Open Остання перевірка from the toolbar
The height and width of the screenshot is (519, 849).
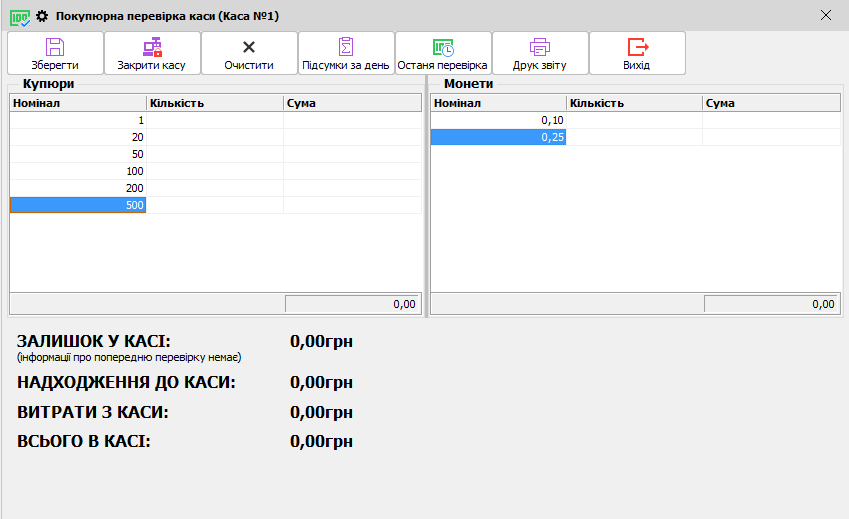pyautogui.click(x=443, y=47)
